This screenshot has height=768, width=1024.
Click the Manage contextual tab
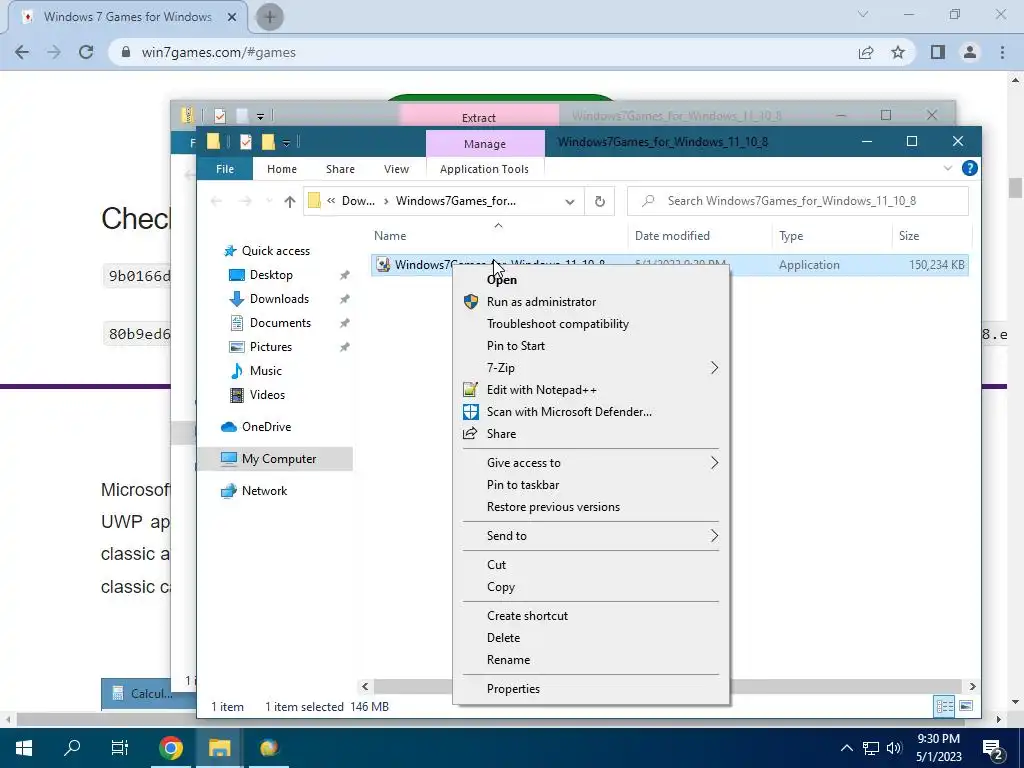click(x=485, y=144)
